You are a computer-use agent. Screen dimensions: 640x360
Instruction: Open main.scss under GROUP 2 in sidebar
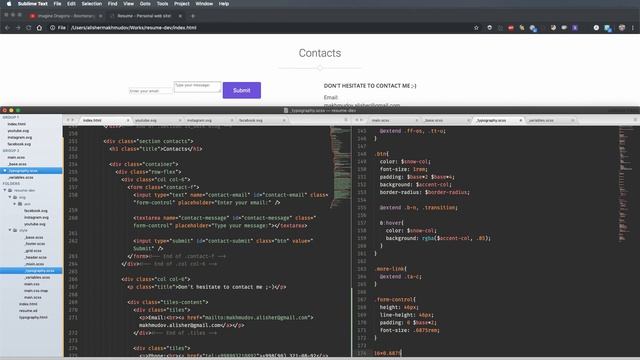point(16,157)
